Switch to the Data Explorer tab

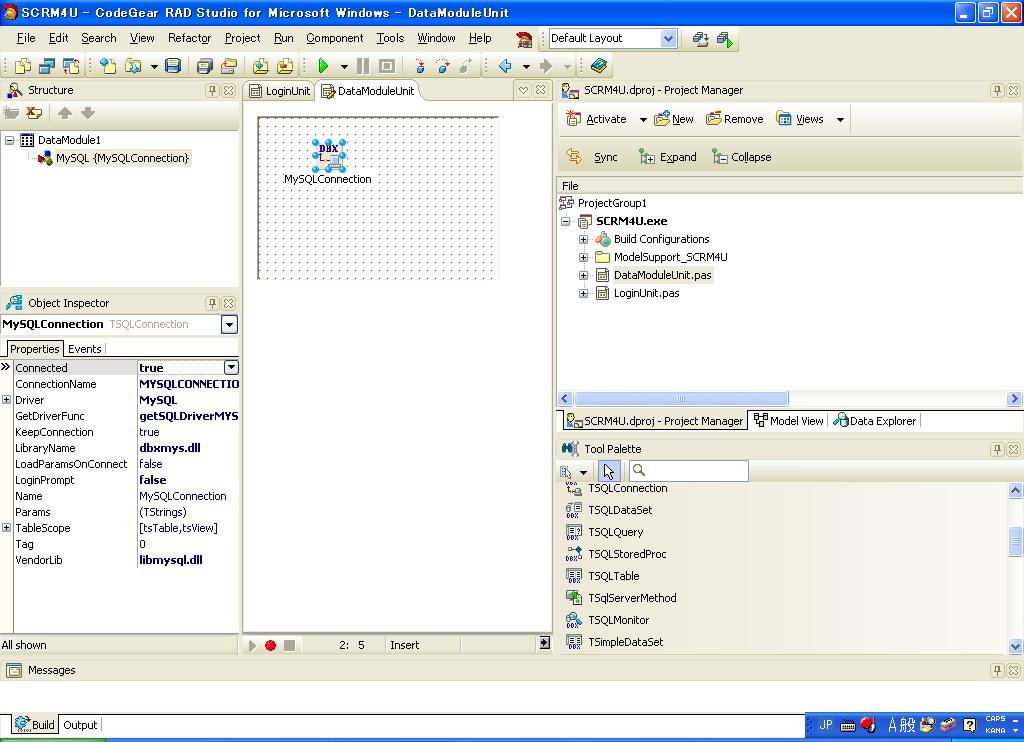tap(875, 421)
